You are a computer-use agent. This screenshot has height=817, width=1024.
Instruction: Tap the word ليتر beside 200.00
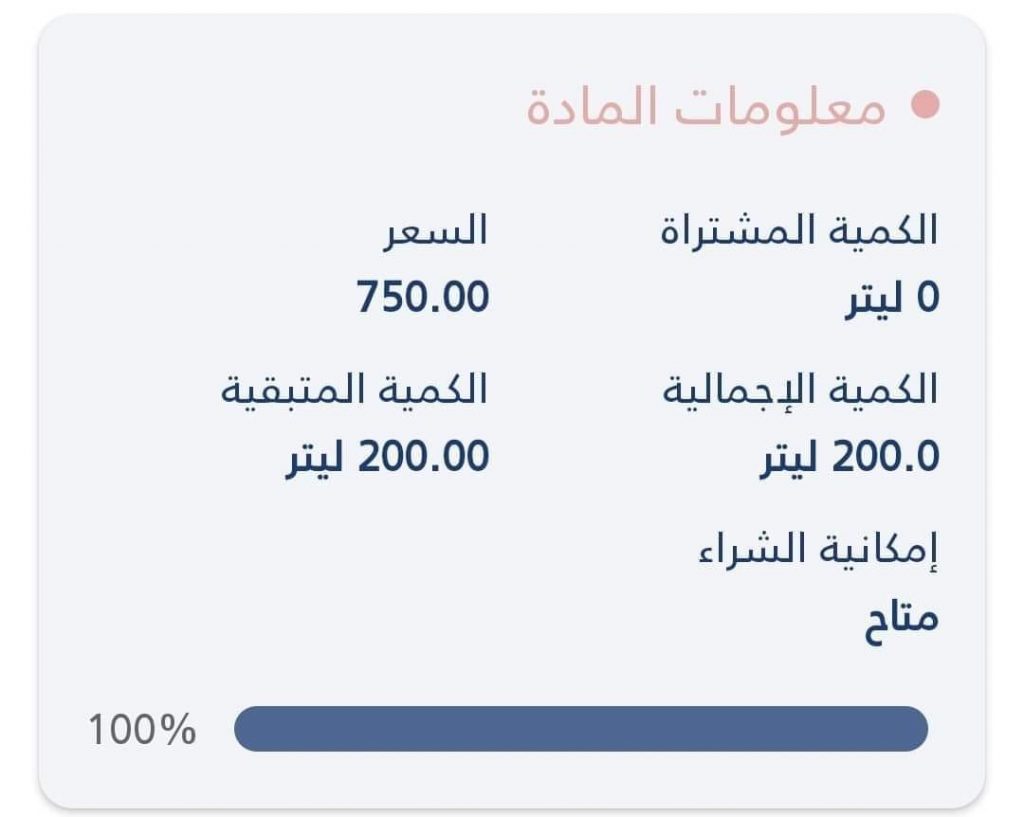pos(314,458)
